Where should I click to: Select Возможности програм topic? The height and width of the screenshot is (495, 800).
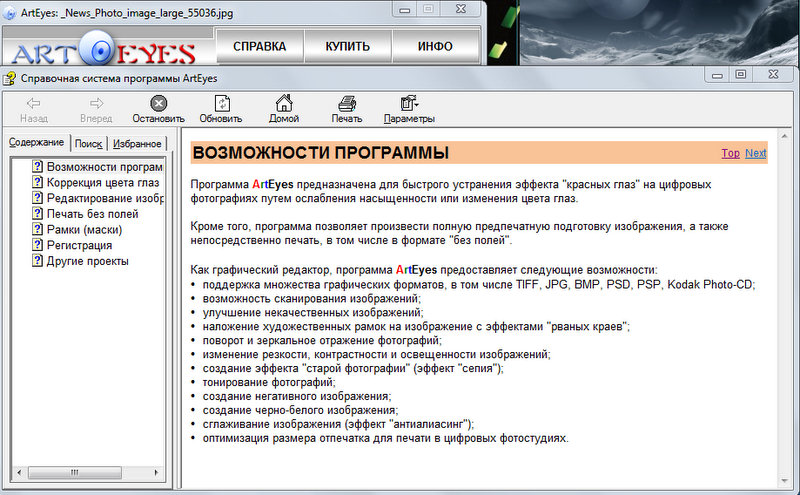105,167
